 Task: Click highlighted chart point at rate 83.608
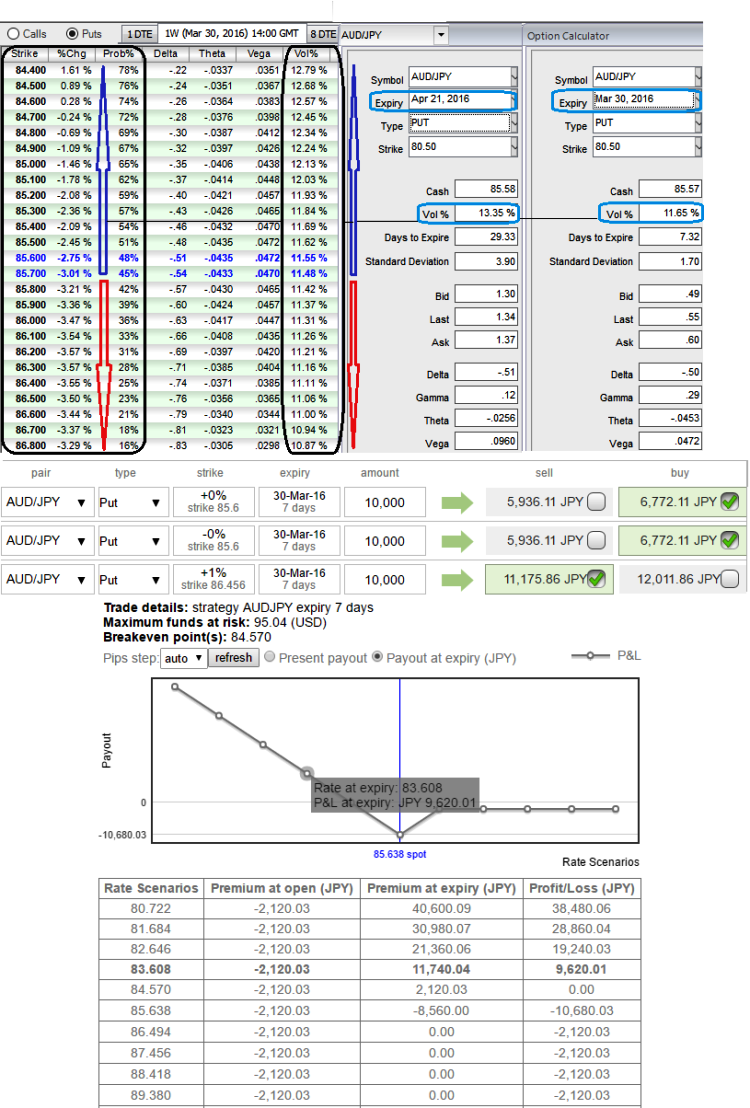point(307,774)
